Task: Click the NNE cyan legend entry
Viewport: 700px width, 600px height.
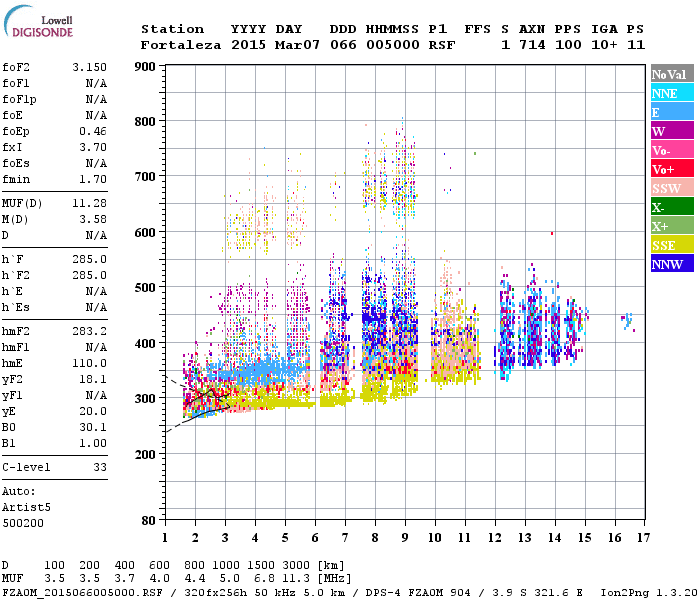Action: pos(671,93)
